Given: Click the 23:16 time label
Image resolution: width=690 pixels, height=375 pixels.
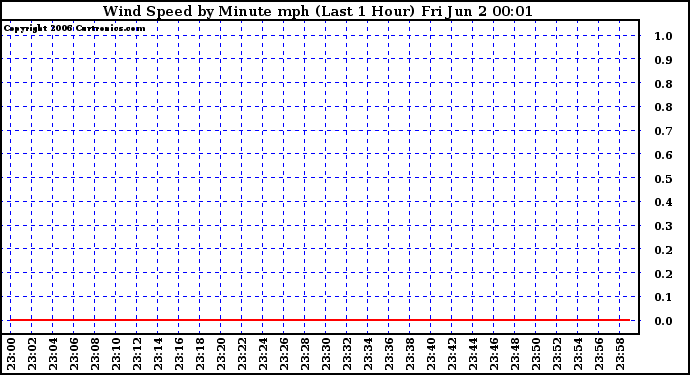Looking at the screenshot, I should (179, 354).
